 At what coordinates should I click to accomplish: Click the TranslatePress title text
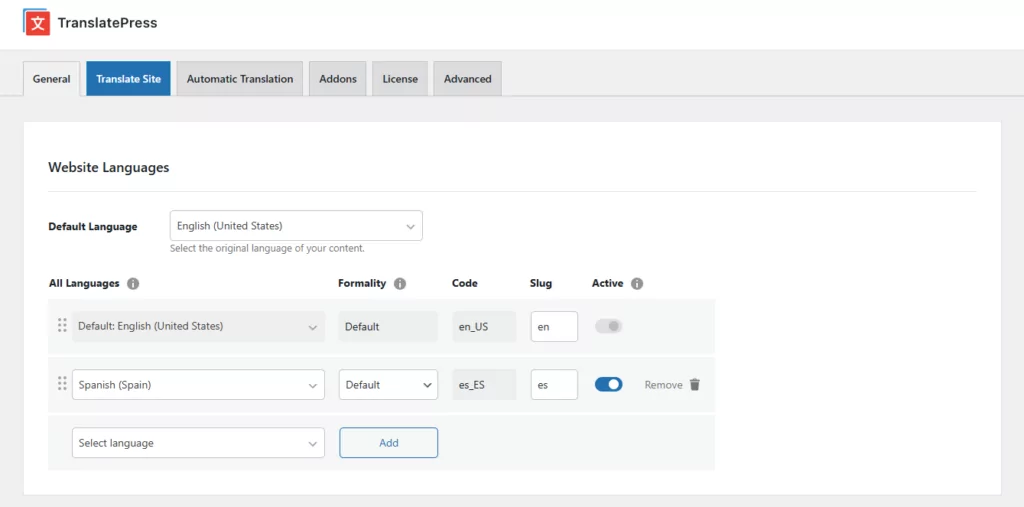[x=108, y=23]
